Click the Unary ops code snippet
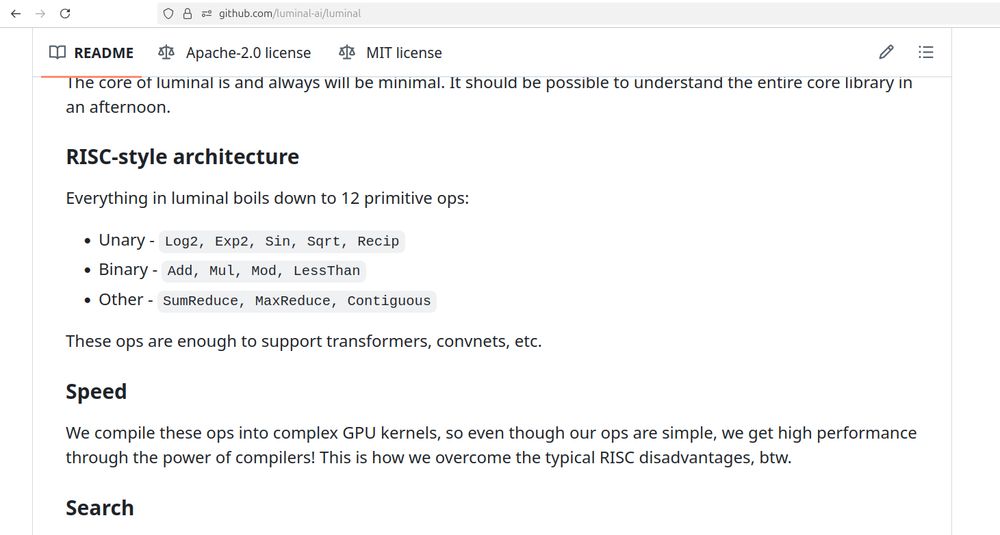Image resolution: width=1000 pixels, height=535 pixels. [x=282, y=241]
